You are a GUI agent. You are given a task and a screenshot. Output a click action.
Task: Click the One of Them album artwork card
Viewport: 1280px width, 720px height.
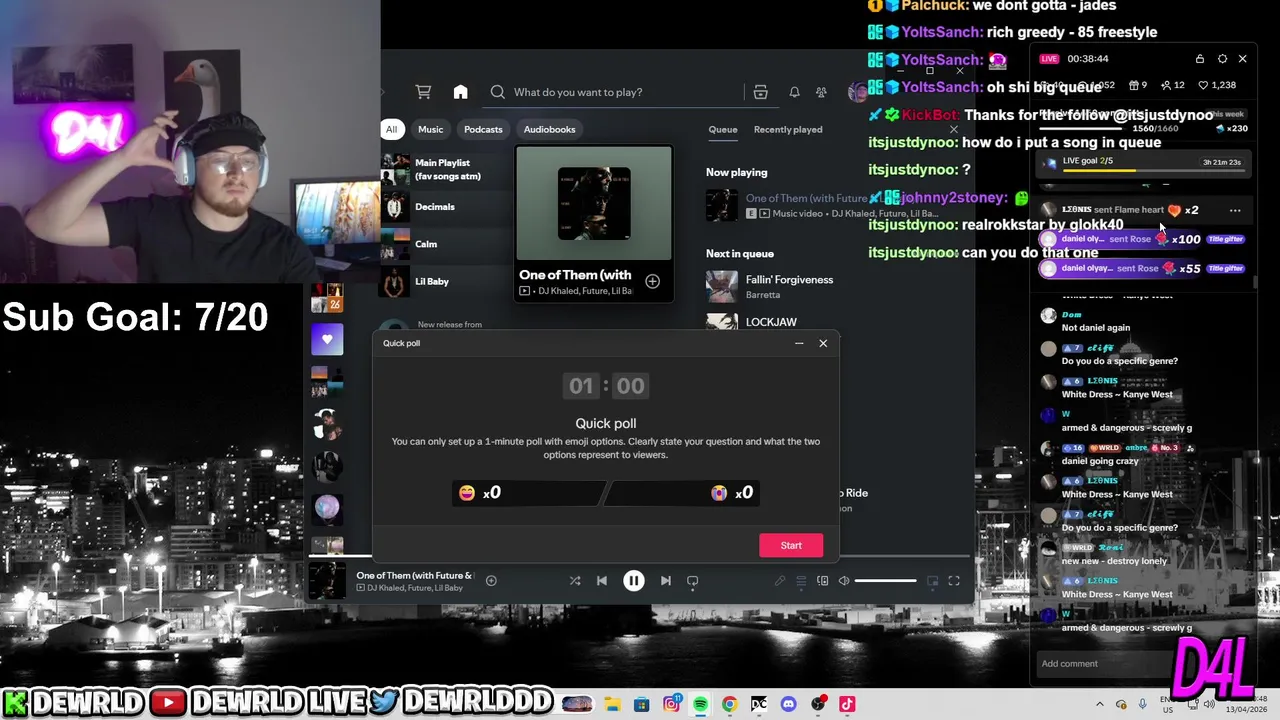(594, 203)
